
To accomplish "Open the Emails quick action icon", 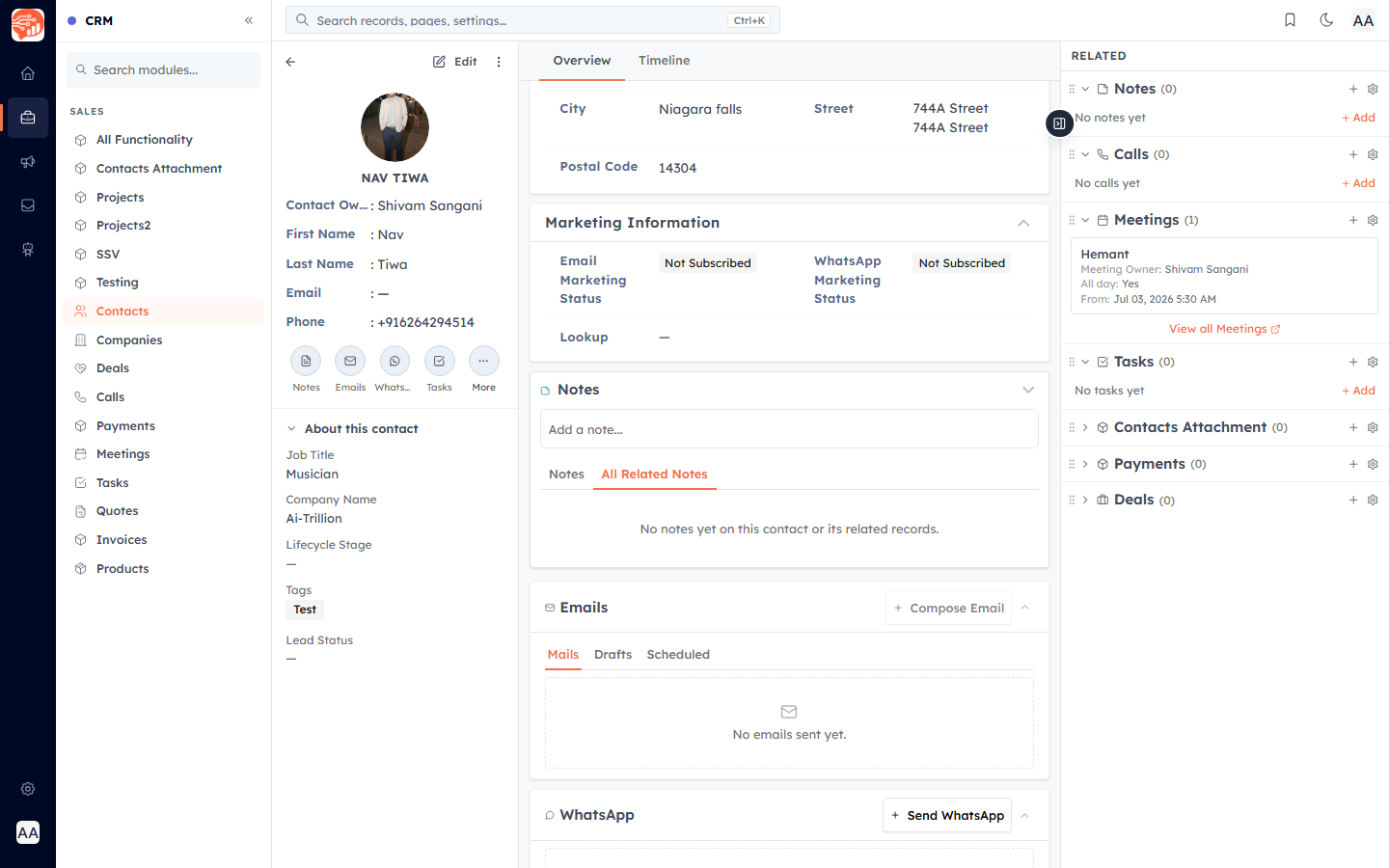I will 350,361.
